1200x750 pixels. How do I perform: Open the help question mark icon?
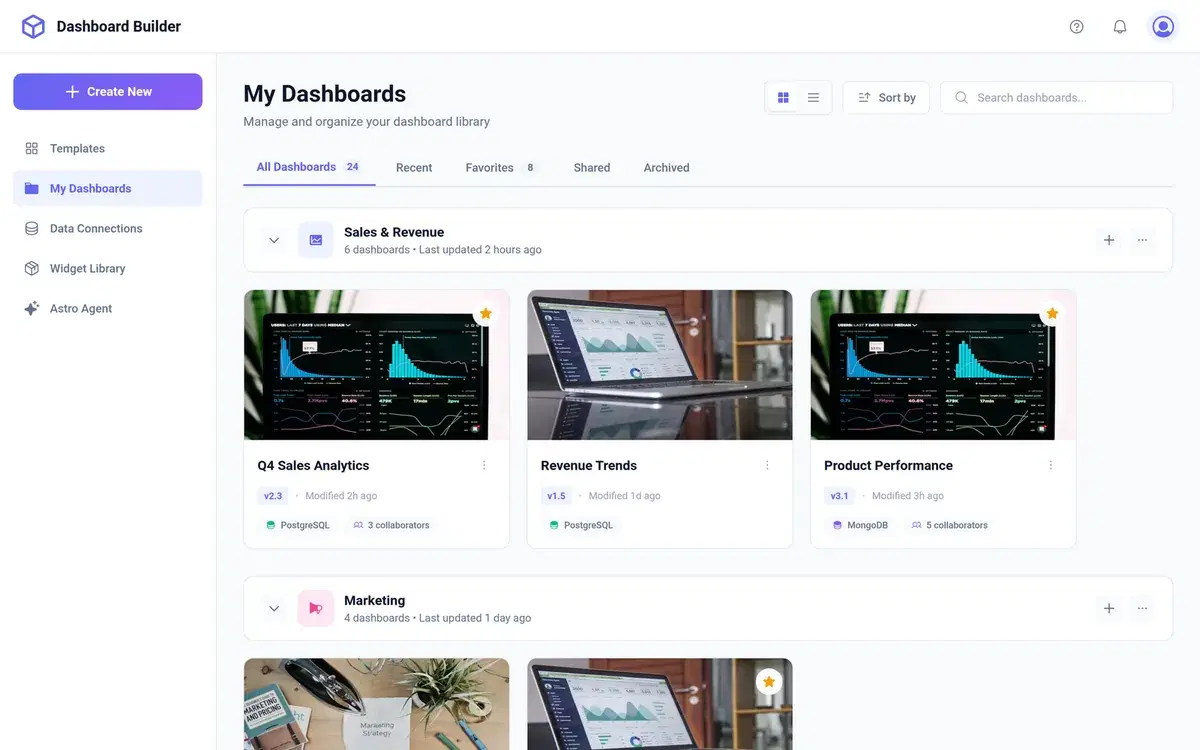(1076, 27)
